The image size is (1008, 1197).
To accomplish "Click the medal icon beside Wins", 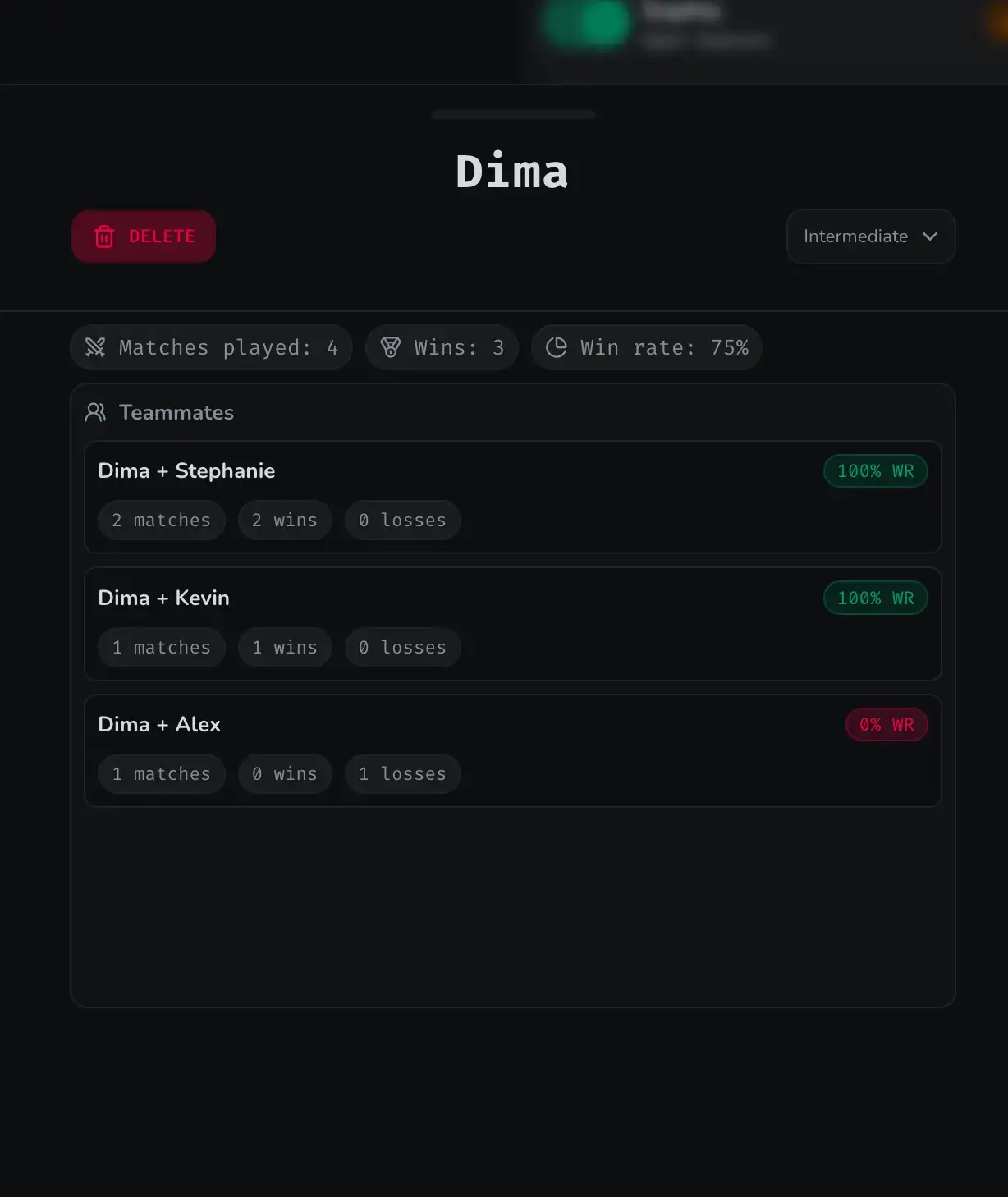I will [x=391, y=347].
